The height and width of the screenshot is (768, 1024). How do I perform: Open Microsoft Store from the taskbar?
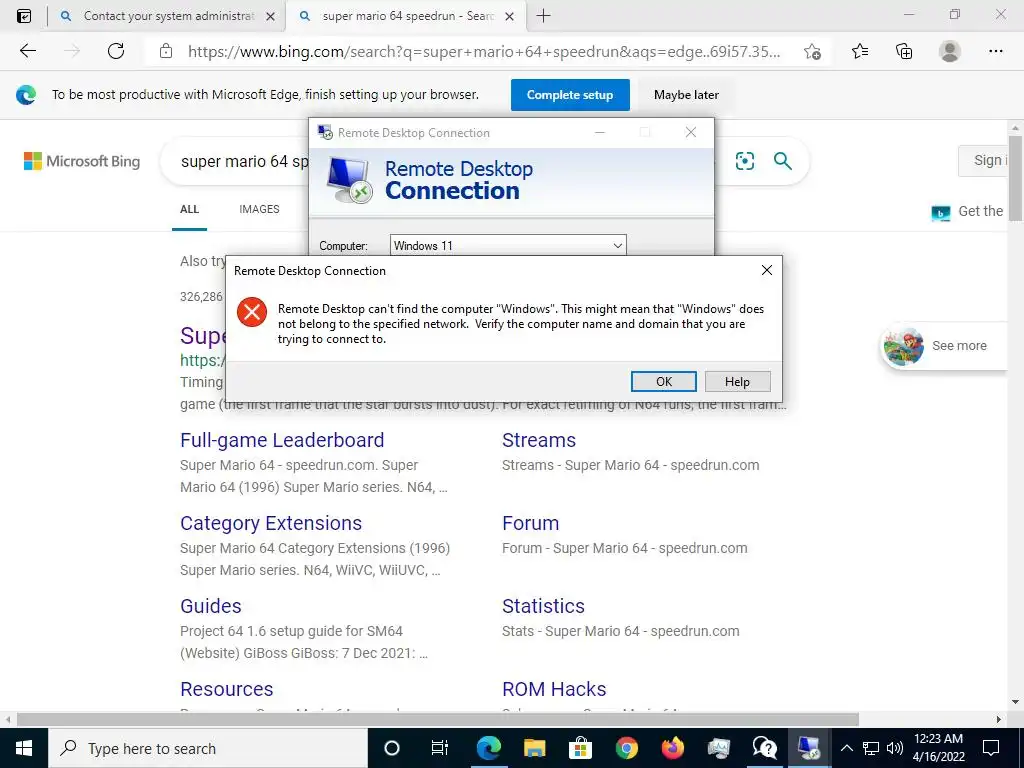click(x=580, y=748)
